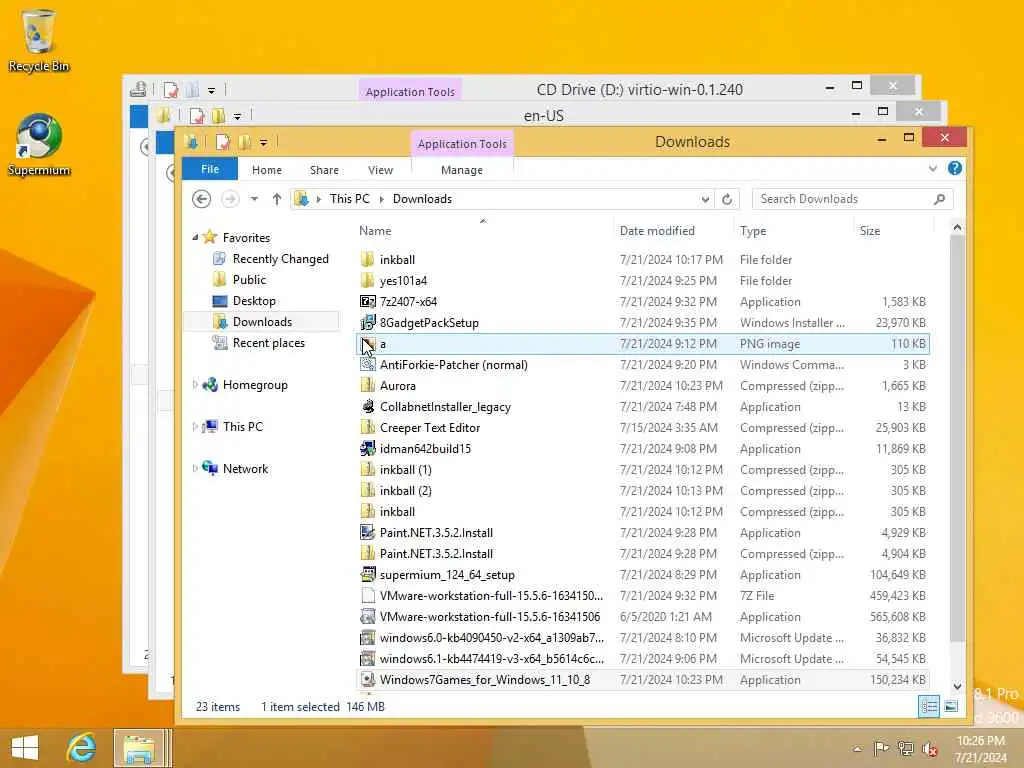1024x768 pixels.
Task: Open recent locations dropdown arrow
Action: pos(254,199)
